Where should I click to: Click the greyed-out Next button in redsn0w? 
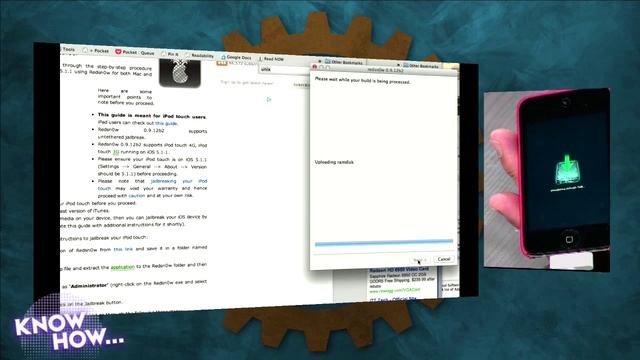tap(419, 260)
